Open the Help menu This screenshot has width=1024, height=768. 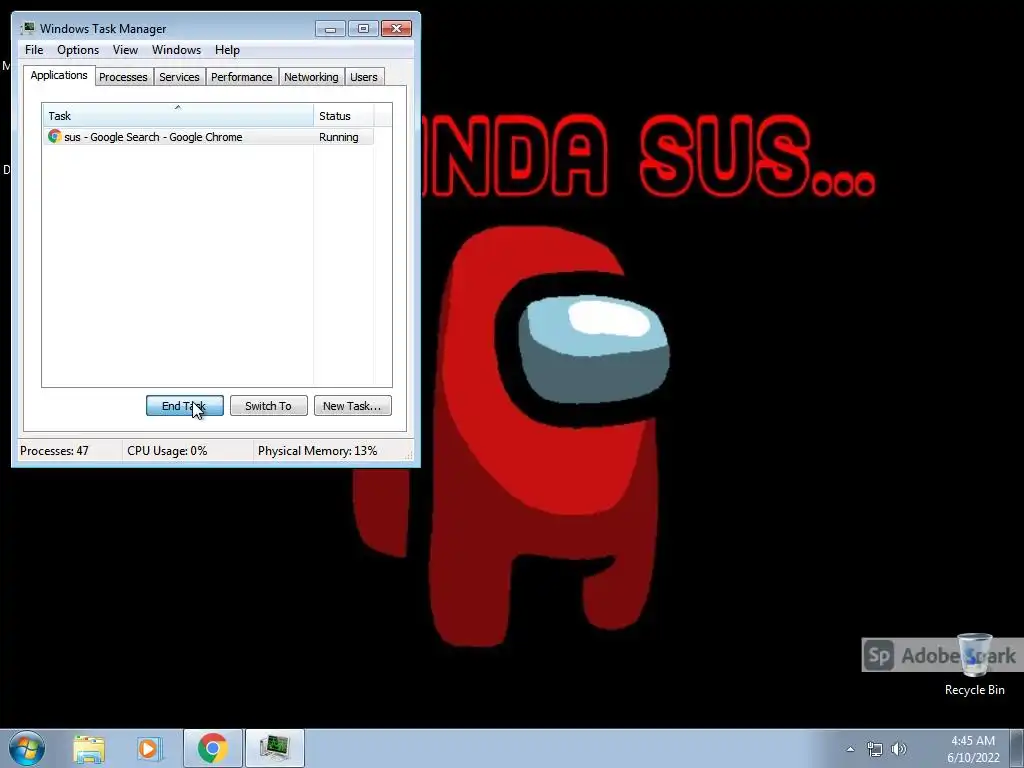(227, 50)
